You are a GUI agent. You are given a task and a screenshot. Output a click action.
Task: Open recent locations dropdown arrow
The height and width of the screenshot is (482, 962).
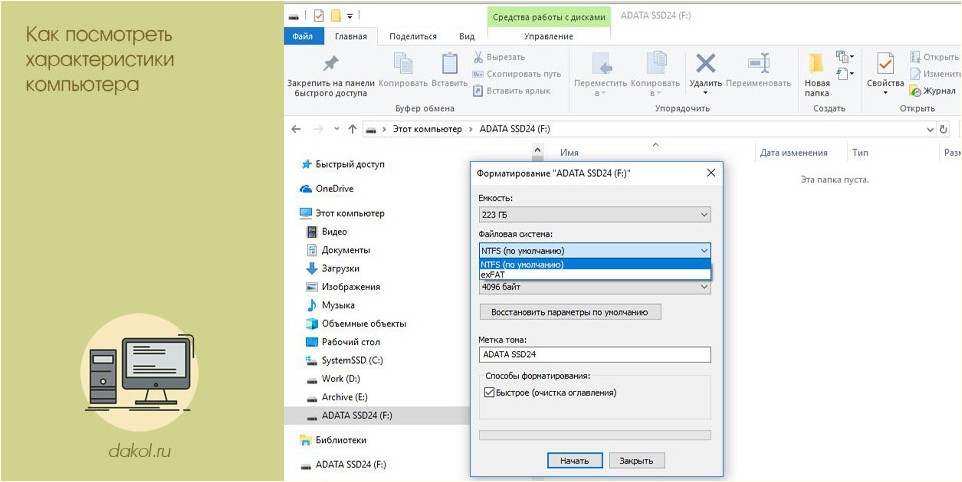coord(336,129)
